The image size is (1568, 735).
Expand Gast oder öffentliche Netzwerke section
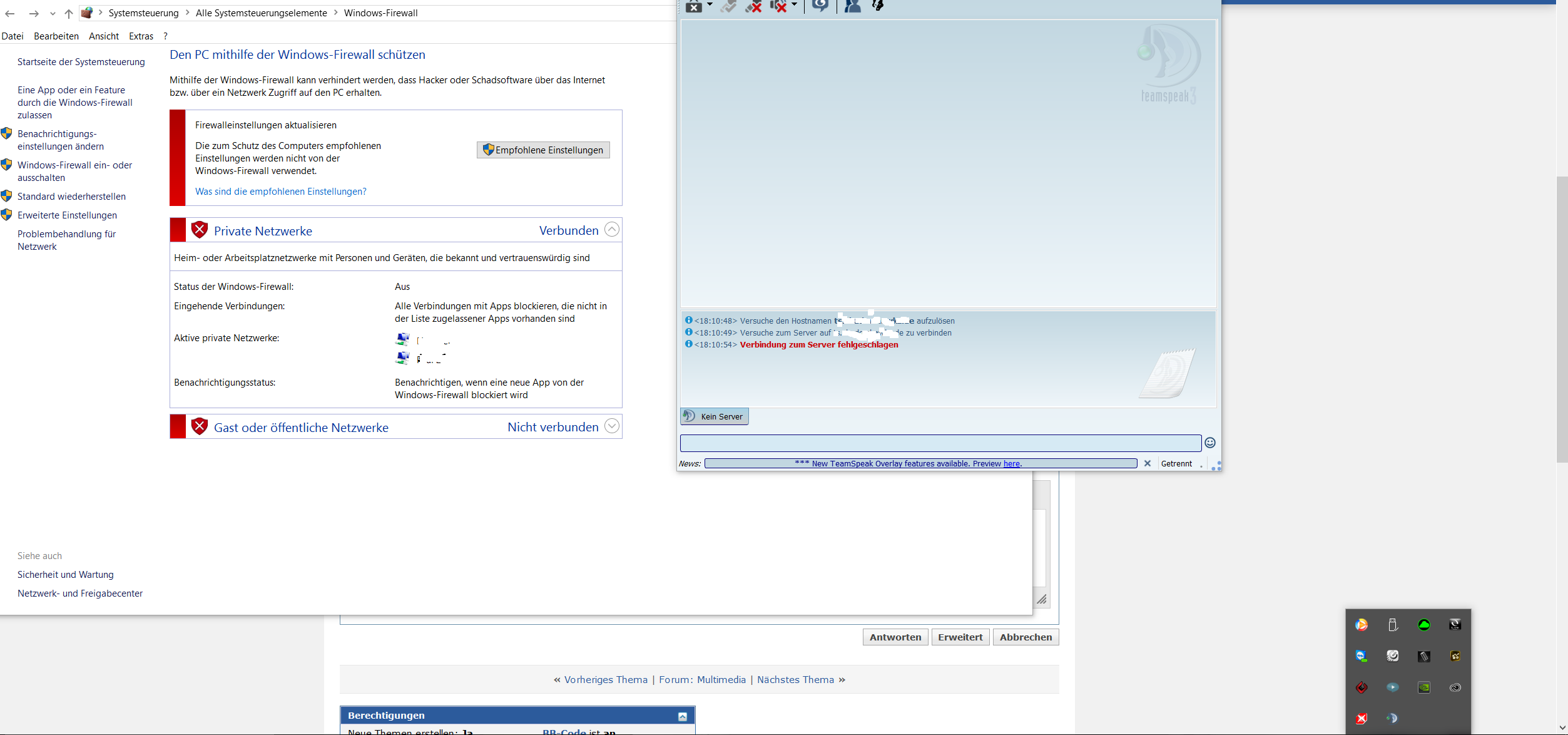[611, 426]
